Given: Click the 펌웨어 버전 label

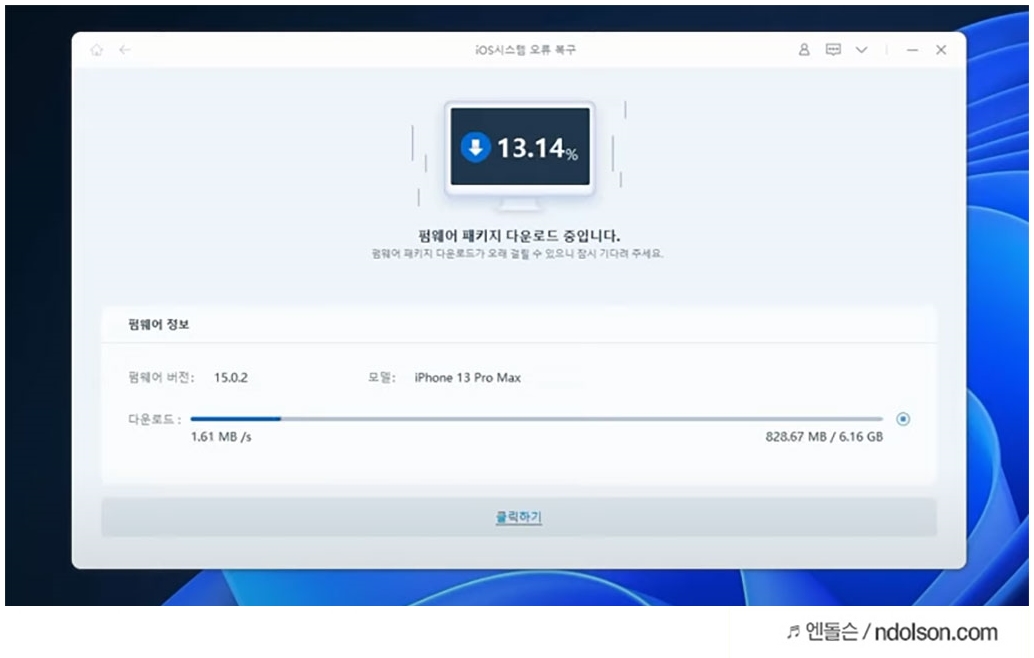Looking at the screenshot, I should (161, 378).
